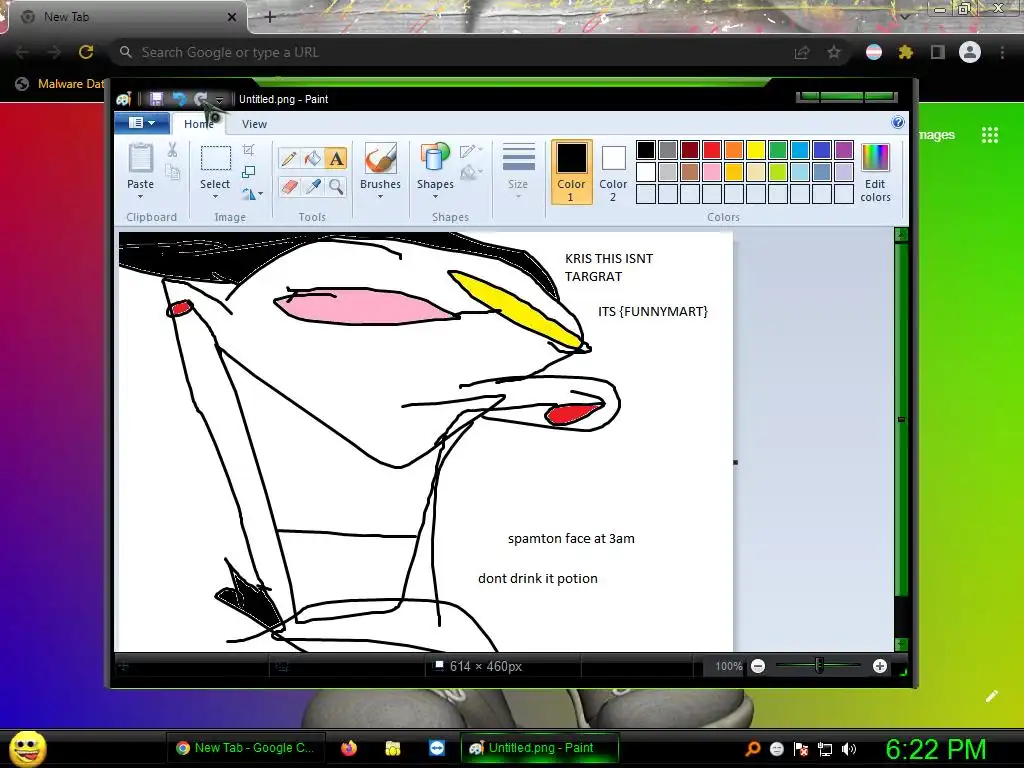Click the Chrome bookmark star icon
This screenshot has width=1024, height=768.
click(x=834, y=52)
